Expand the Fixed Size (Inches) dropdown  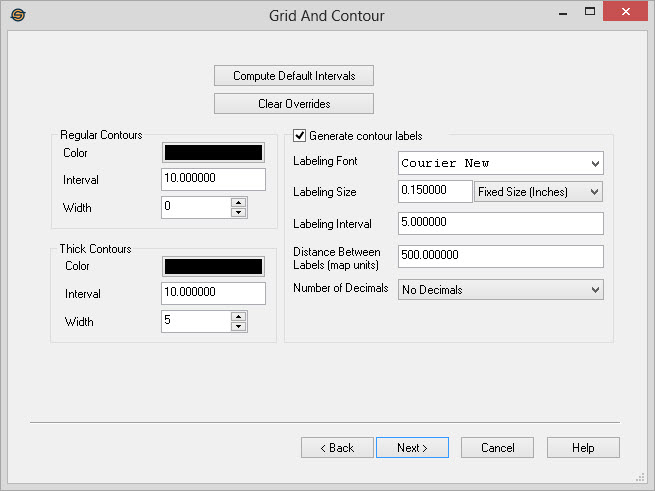538,191
